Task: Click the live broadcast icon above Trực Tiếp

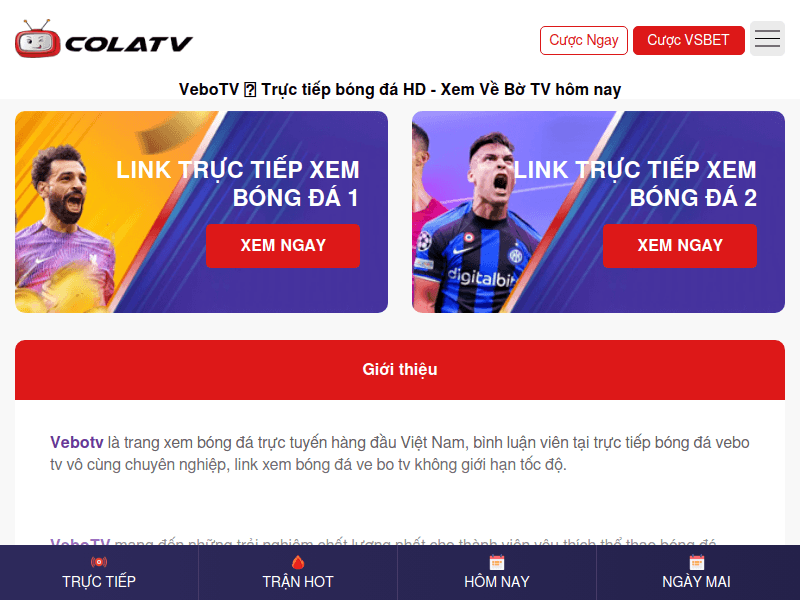Action: pyautogui.click(x=99, y=562)
